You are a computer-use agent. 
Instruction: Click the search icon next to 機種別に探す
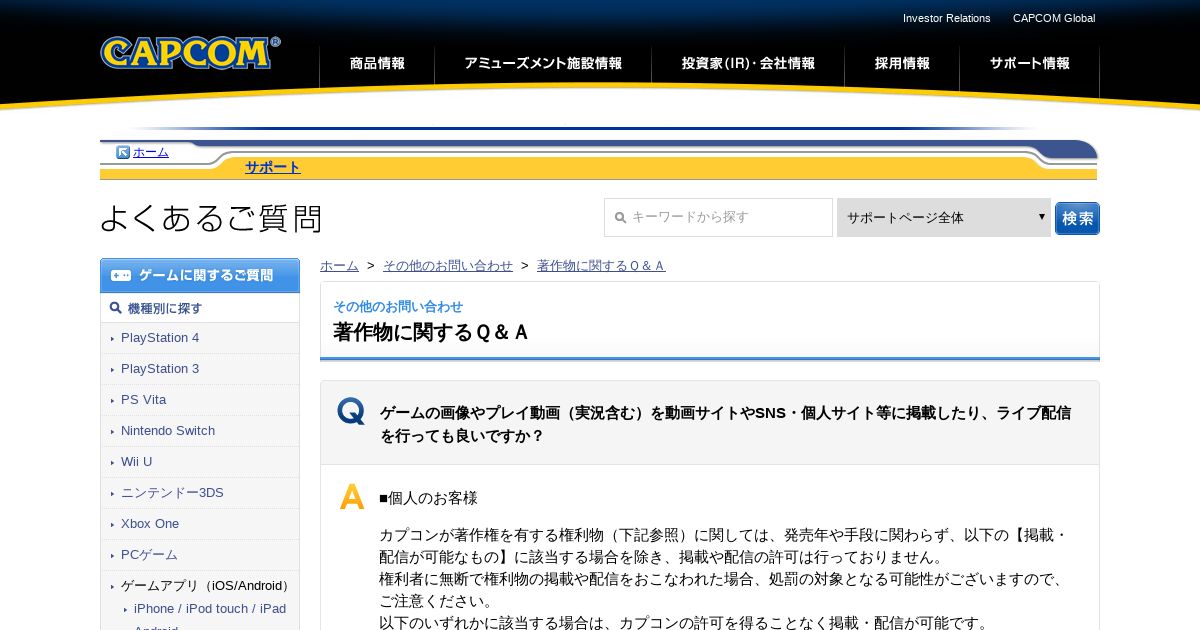coord(116,308)
